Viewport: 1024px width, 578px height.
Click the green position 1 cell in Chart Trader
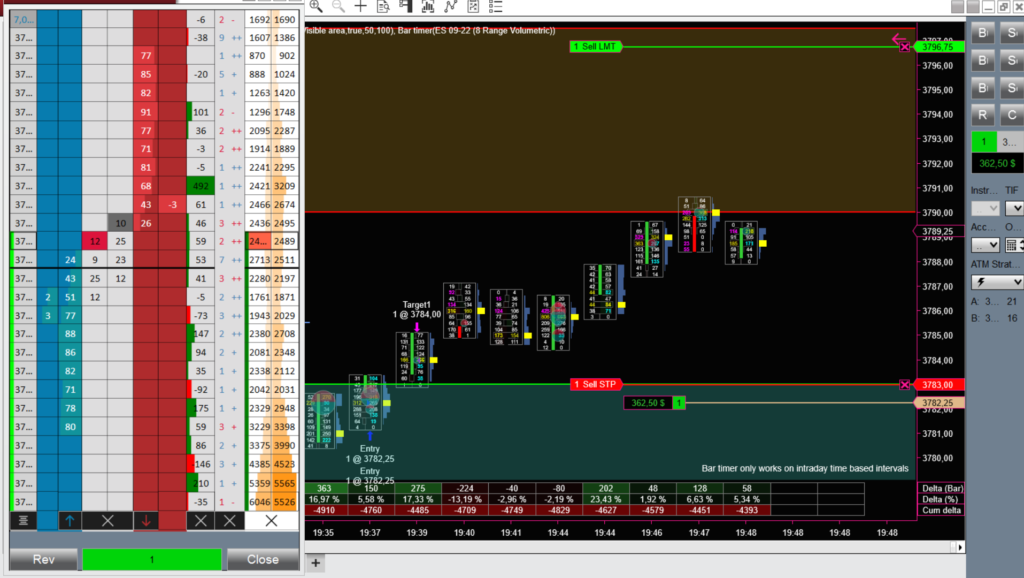(984, 142)
